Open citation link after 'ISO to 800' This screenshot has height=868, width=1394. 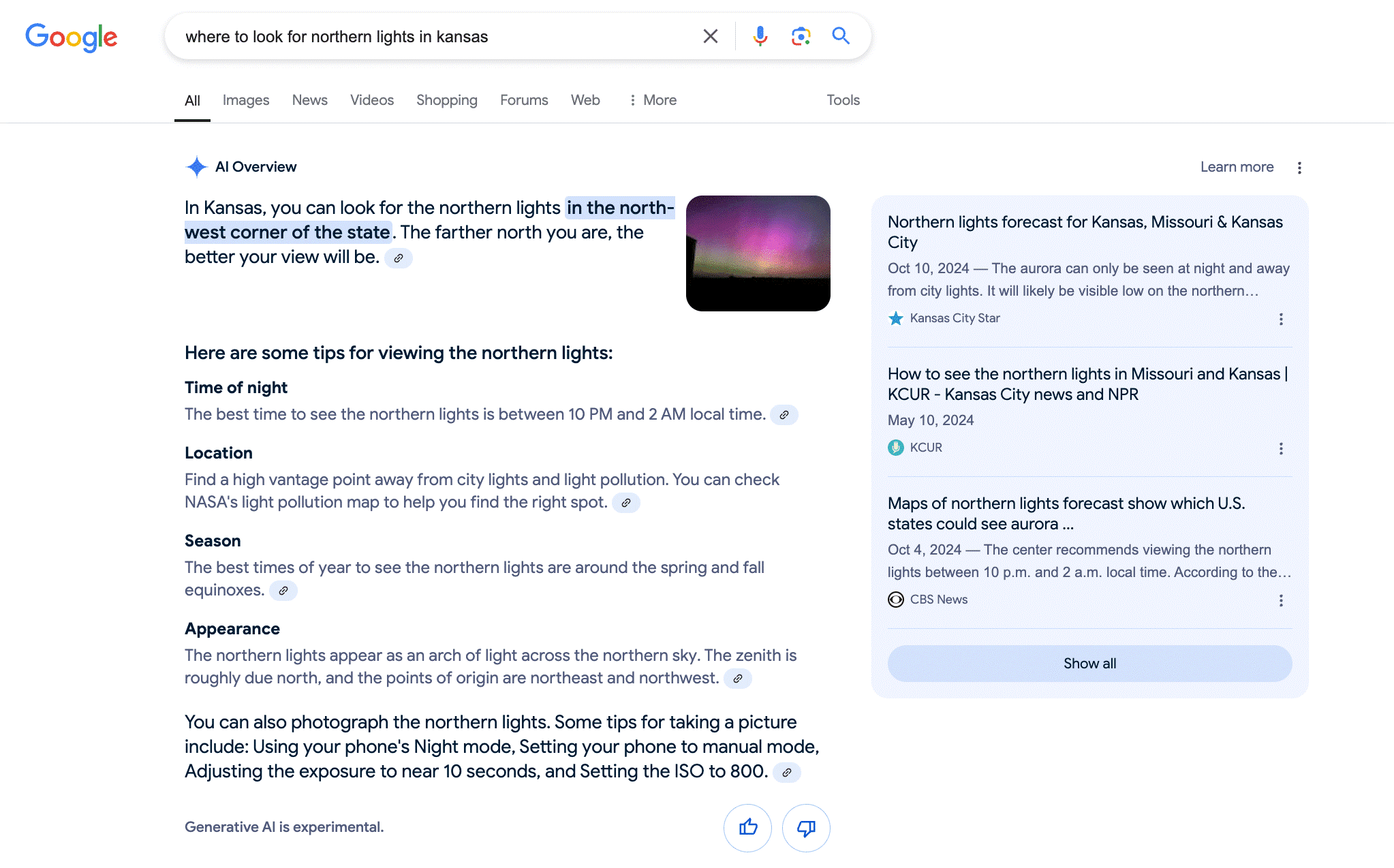pos(787,773)
